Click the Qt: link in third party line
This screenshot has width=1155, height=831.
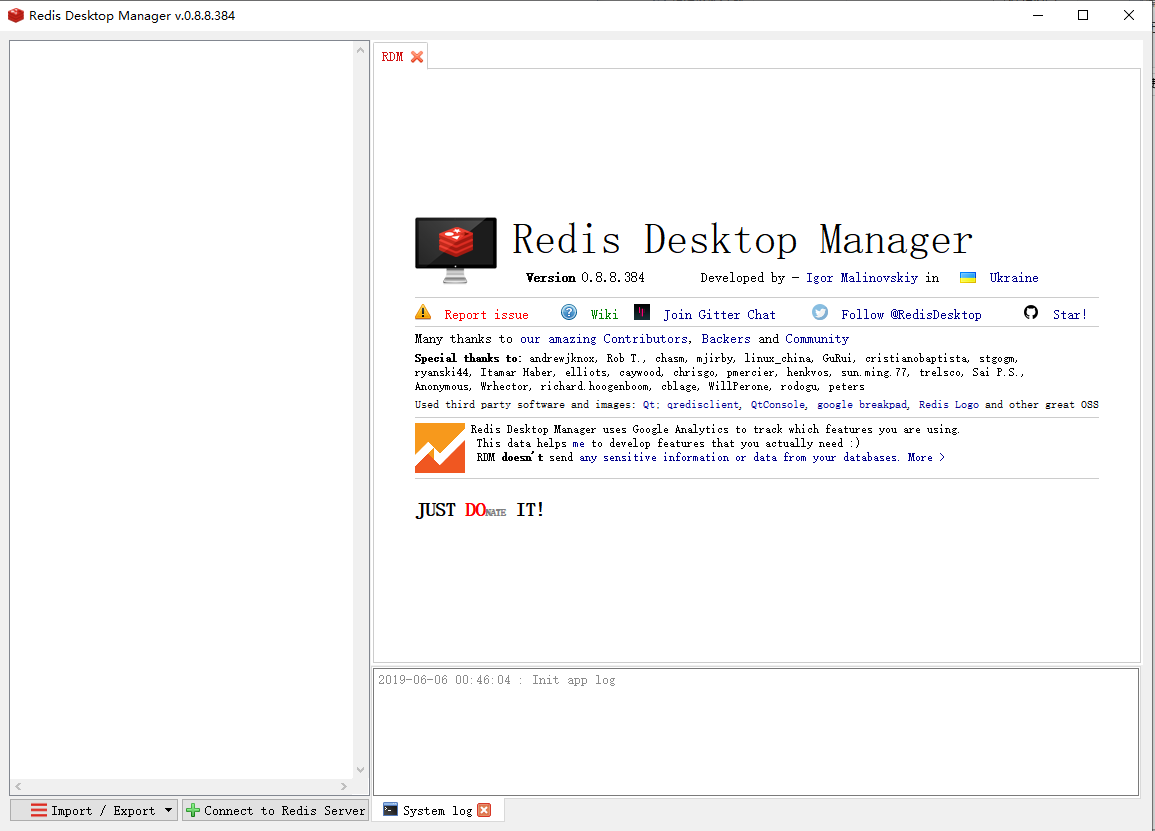tap(651, 404)
